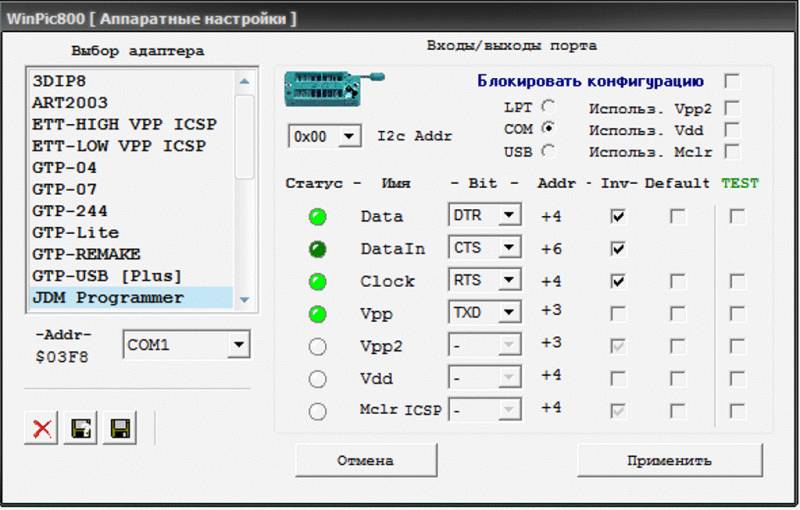This screenshot has width=800, height=510.
Task: Click the adapter list scrollbar thumb
Action: tap(244, 137)
